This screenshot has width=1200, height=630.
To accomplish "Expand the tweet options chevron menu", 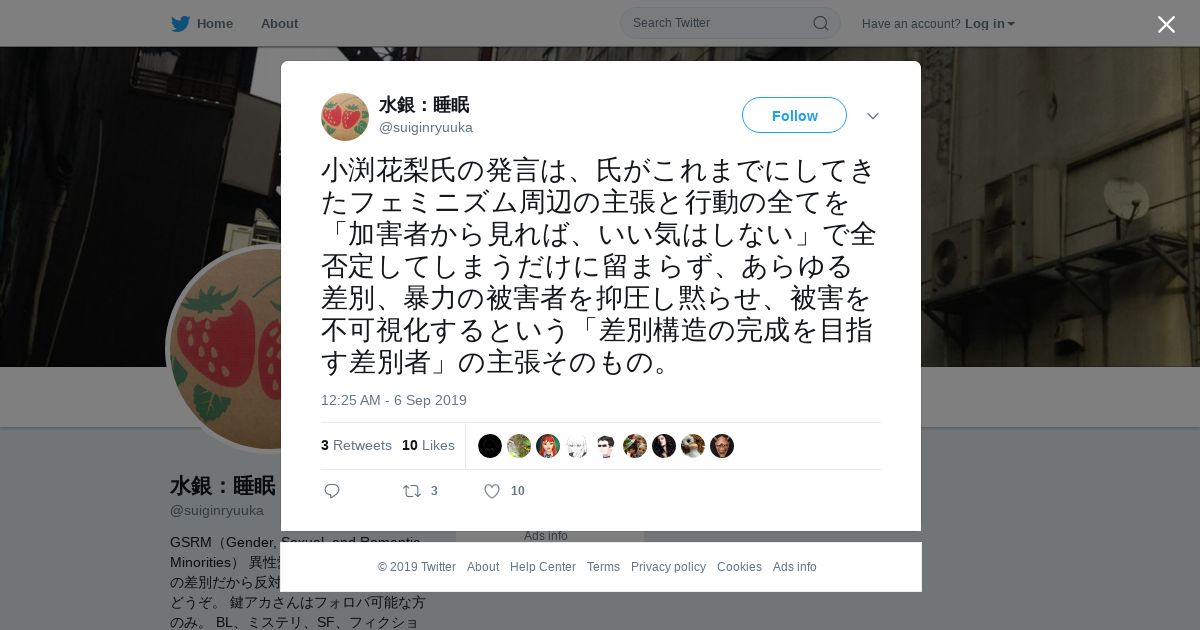I will point(873,116).
